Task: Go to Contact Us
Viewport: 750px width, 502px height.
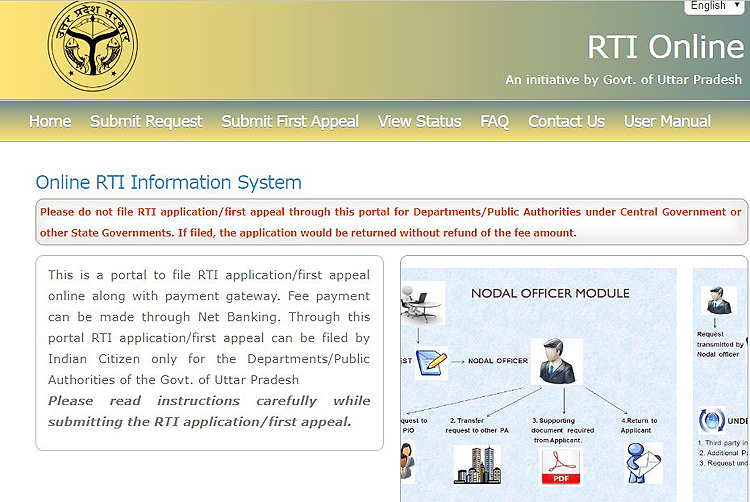Action: 566,121
